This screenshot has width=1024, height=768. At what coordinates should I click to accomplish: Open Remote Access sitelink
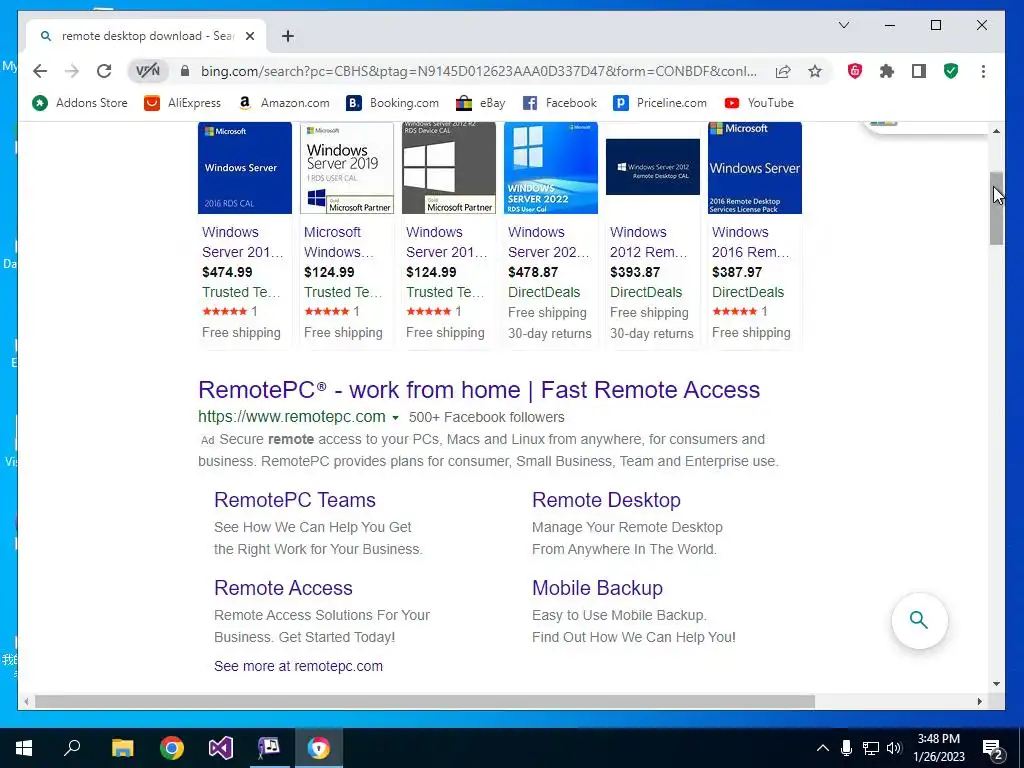coord(283,588)
